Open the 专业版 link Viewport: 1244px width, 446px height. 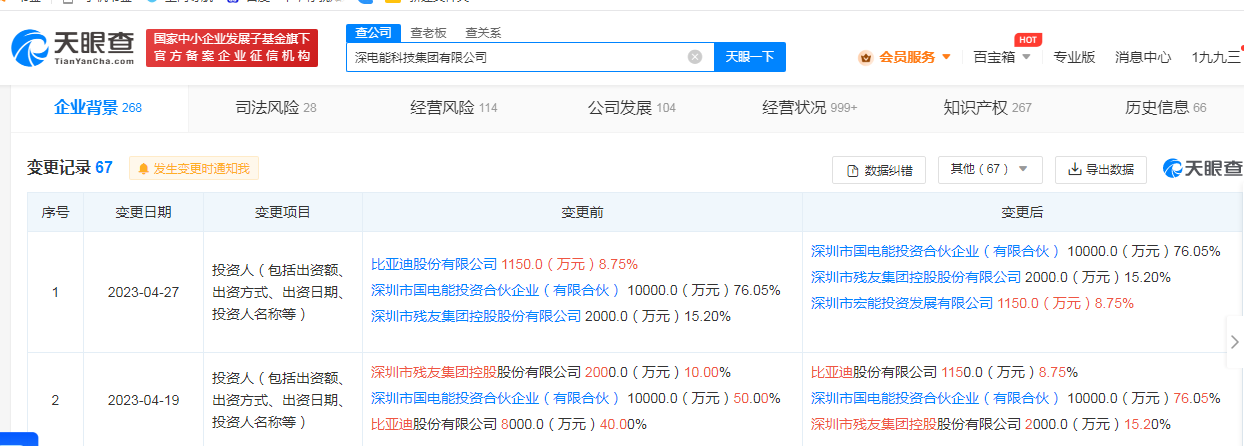pos(1074,57)
